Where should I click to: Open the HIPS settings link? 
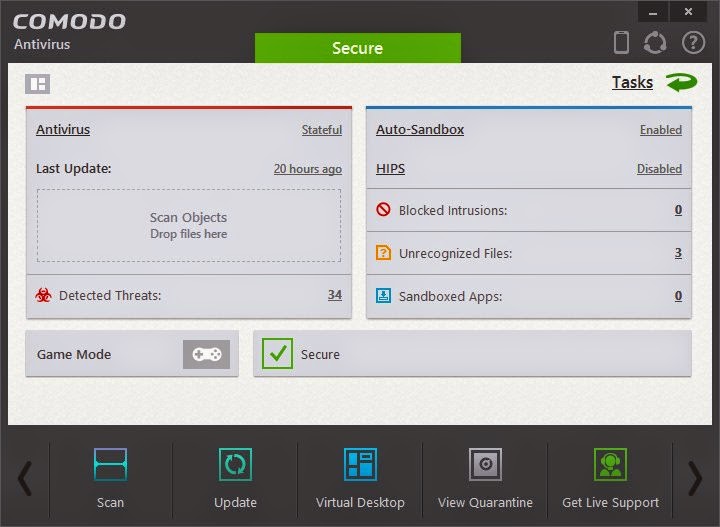[x=390, y=168]
